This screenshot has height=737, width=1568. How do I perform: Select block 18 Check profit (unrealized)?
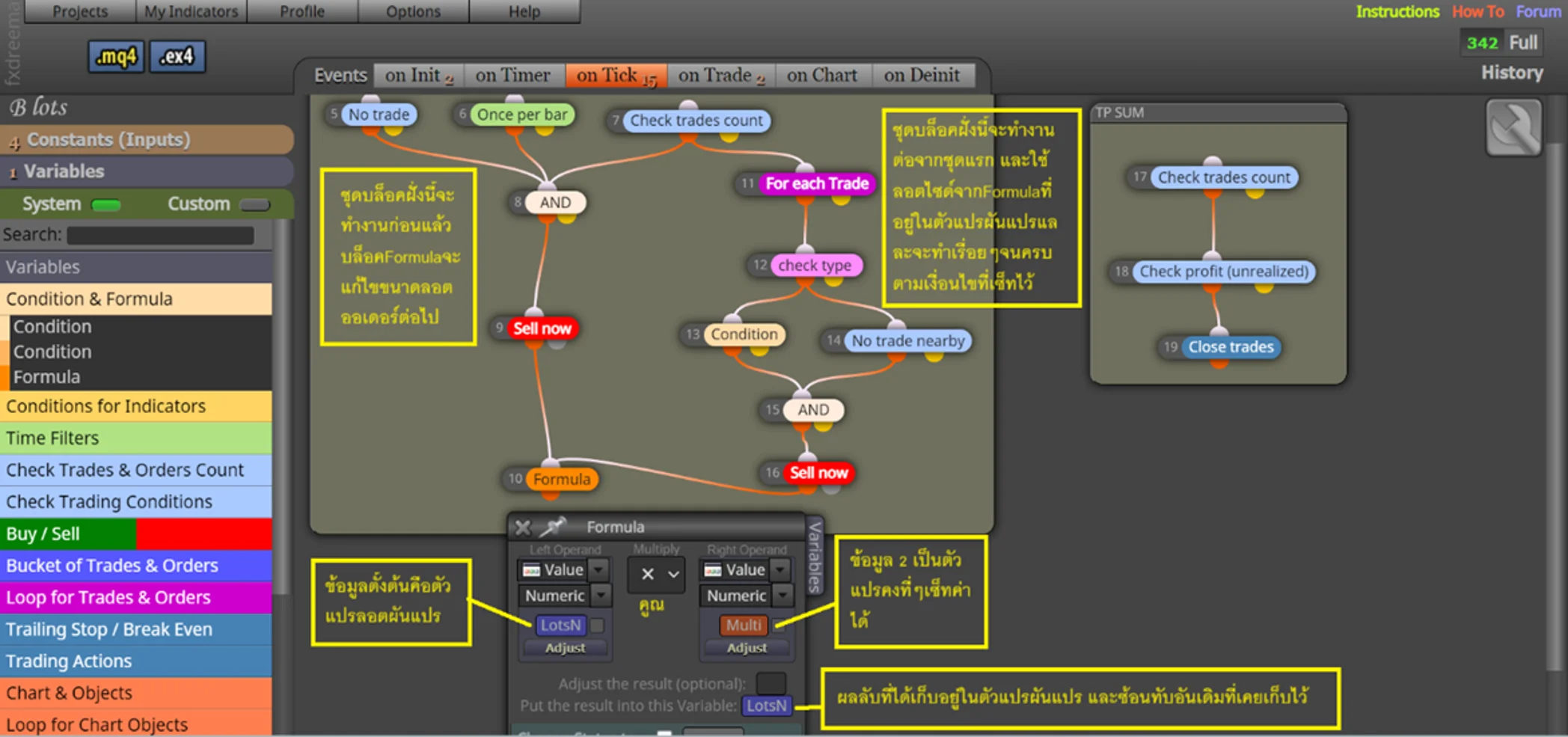[1224, 271]
